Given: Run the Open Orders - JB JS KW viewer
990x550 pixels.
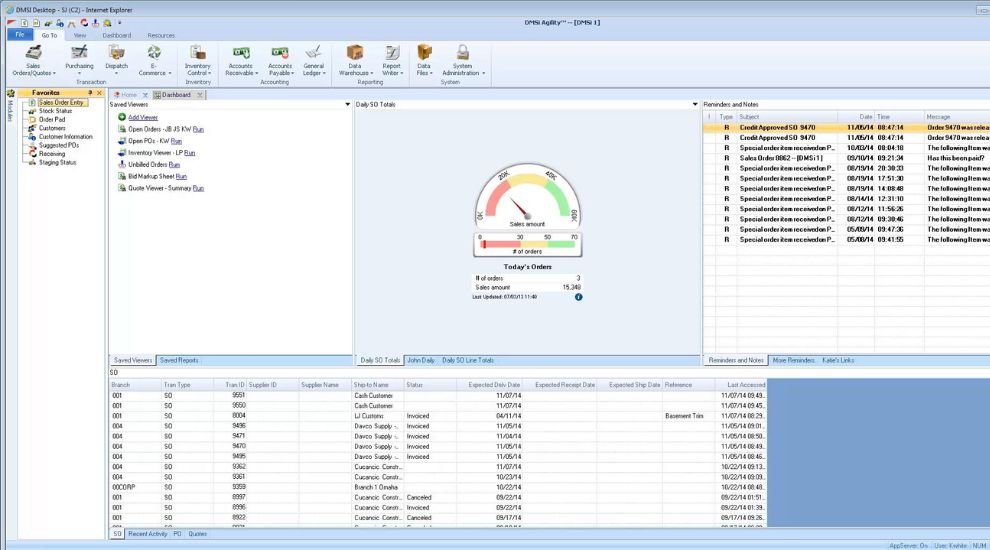Looking at the screenshot, I should 198,129.
